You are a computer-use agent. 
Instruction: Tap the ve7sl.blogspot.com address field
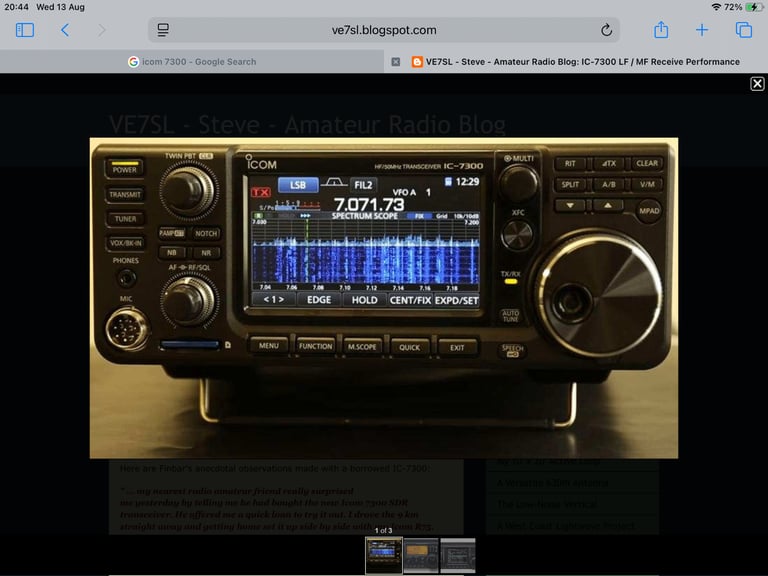tap(384, 30)
